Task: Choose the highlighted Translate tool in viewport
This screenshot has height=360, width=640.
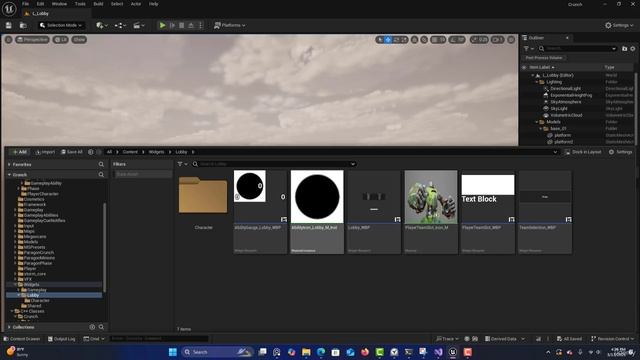Action: 388,40
